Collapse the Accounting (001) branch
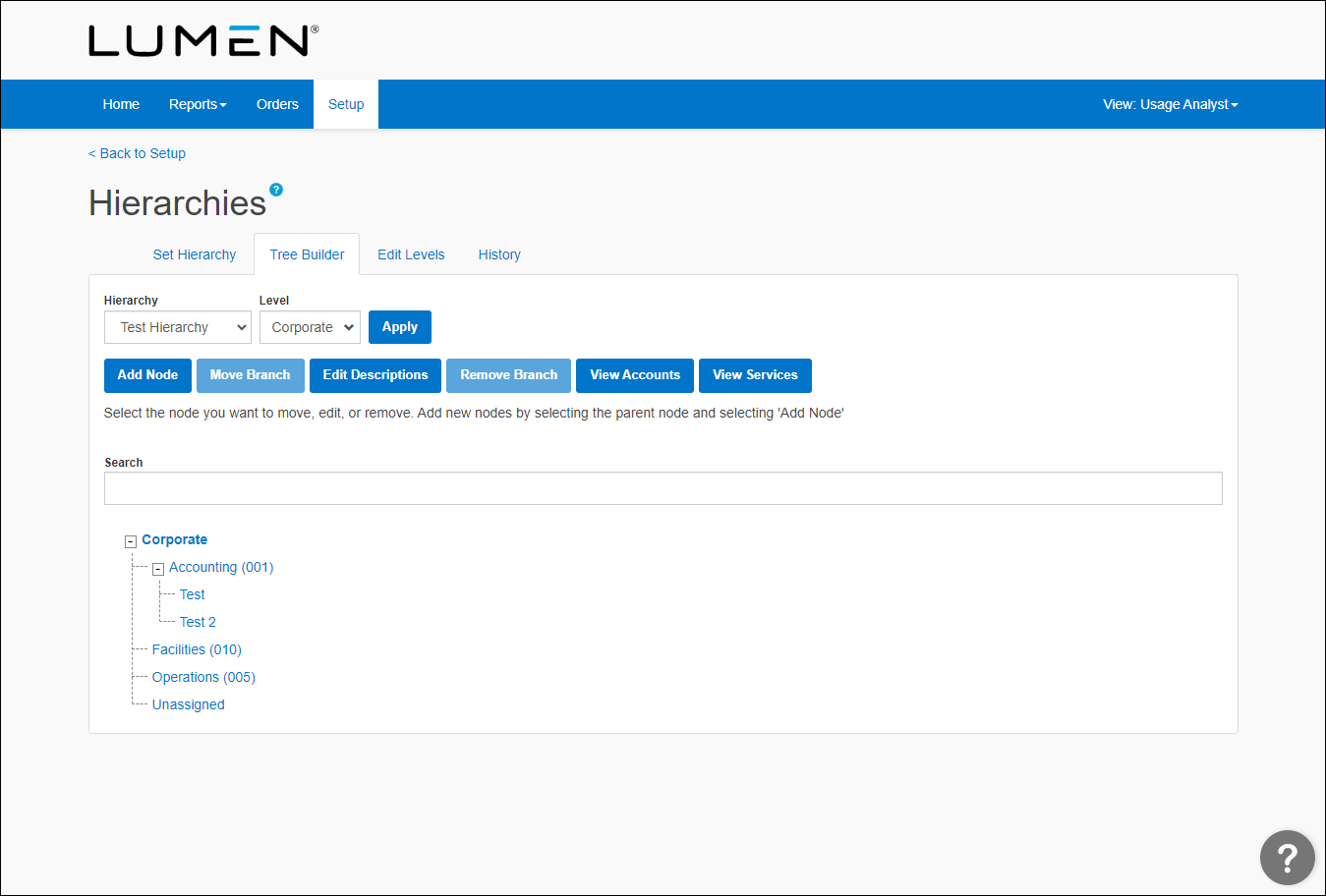Viewport: 1326px width, 896px height. [x=158, y=569]
